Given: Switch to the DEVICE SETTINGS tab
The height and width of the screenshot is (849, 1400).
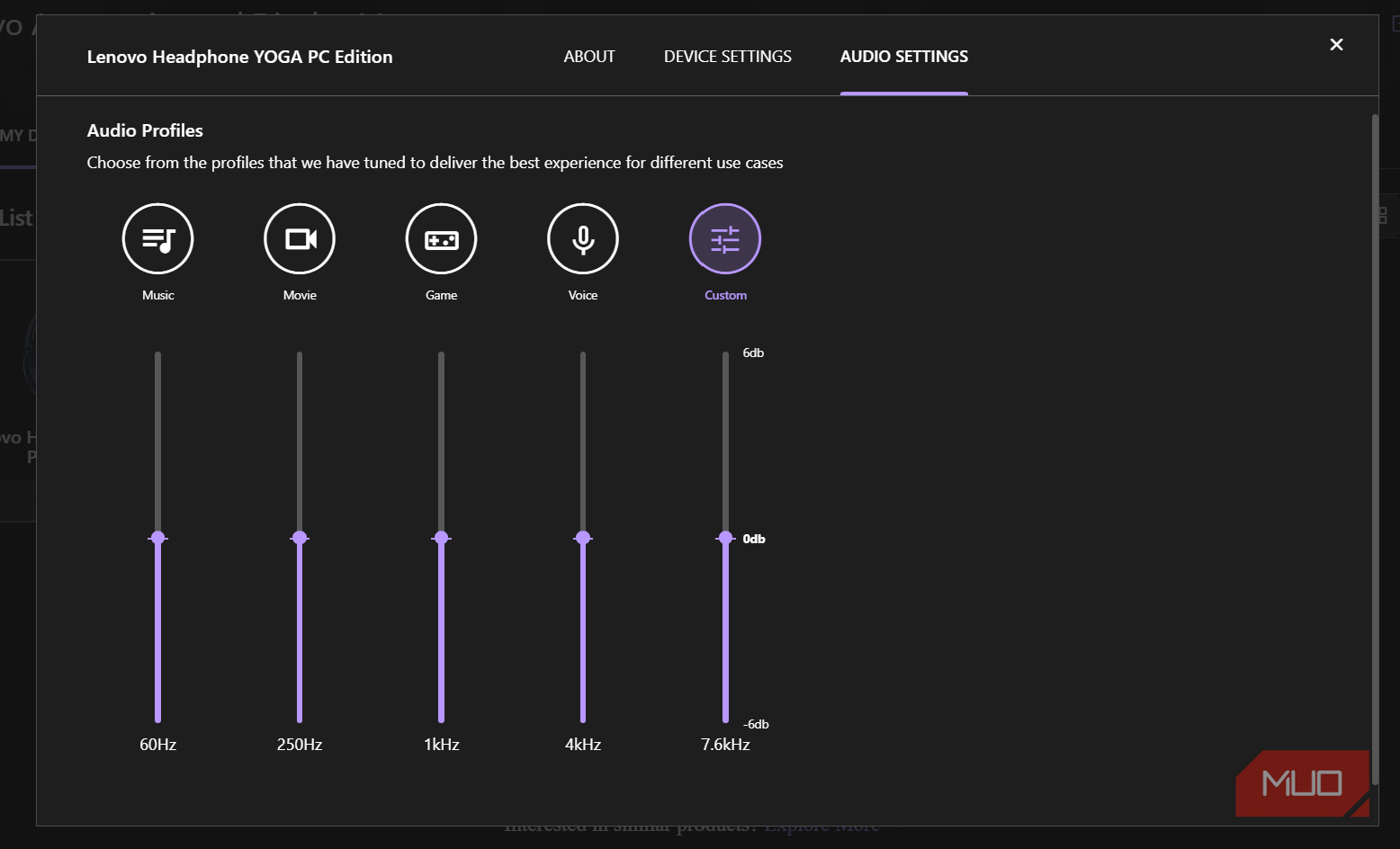Looking at the screenshot, I should [728, 57].
